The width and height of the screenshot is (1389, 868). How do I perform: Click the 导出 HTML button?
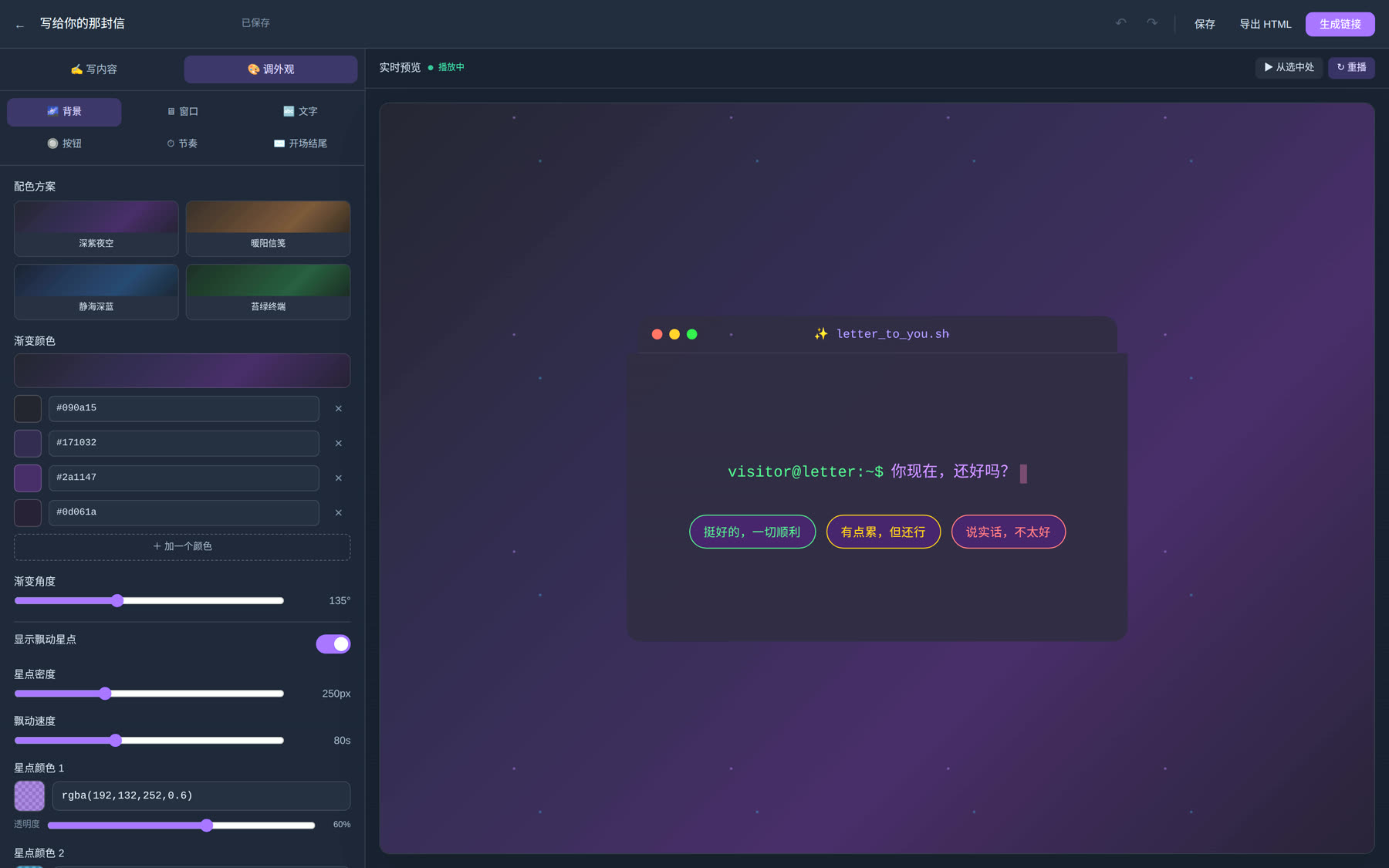tap(1265, 24)
